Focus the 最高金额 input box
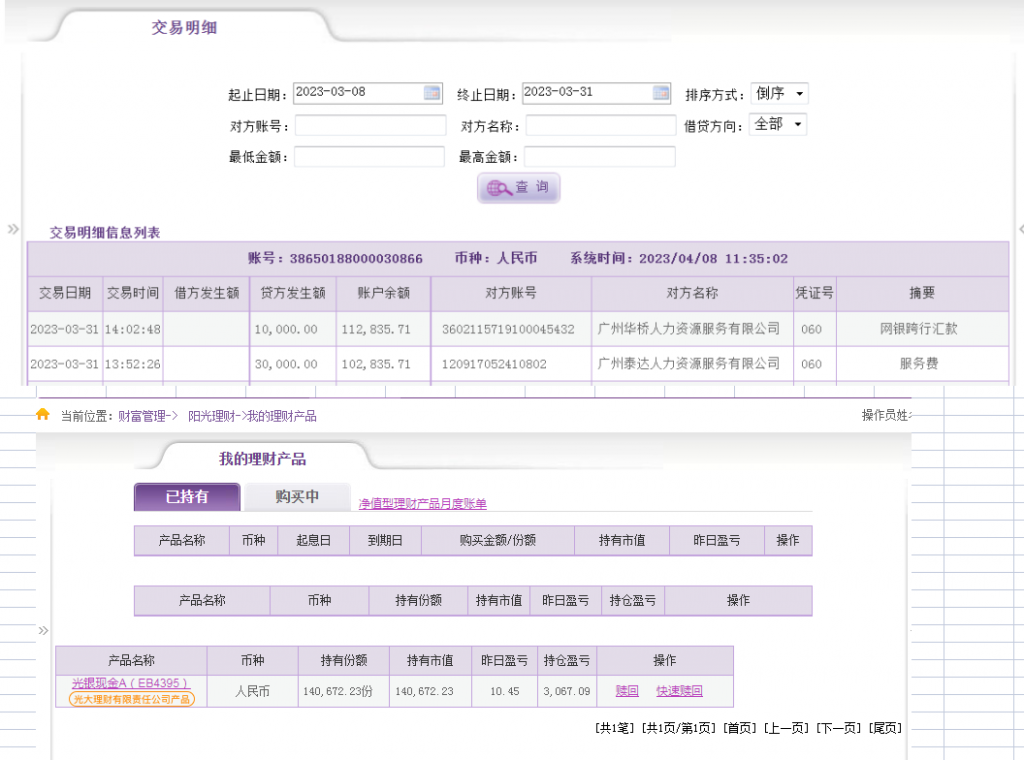This screenshot has width=1024, height=760. [x=600, y=157]
